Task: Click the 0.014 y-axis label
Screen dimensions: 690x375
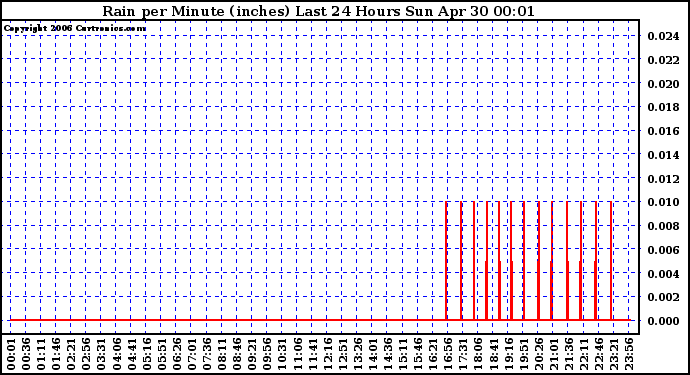Action: tap(663, 155)
